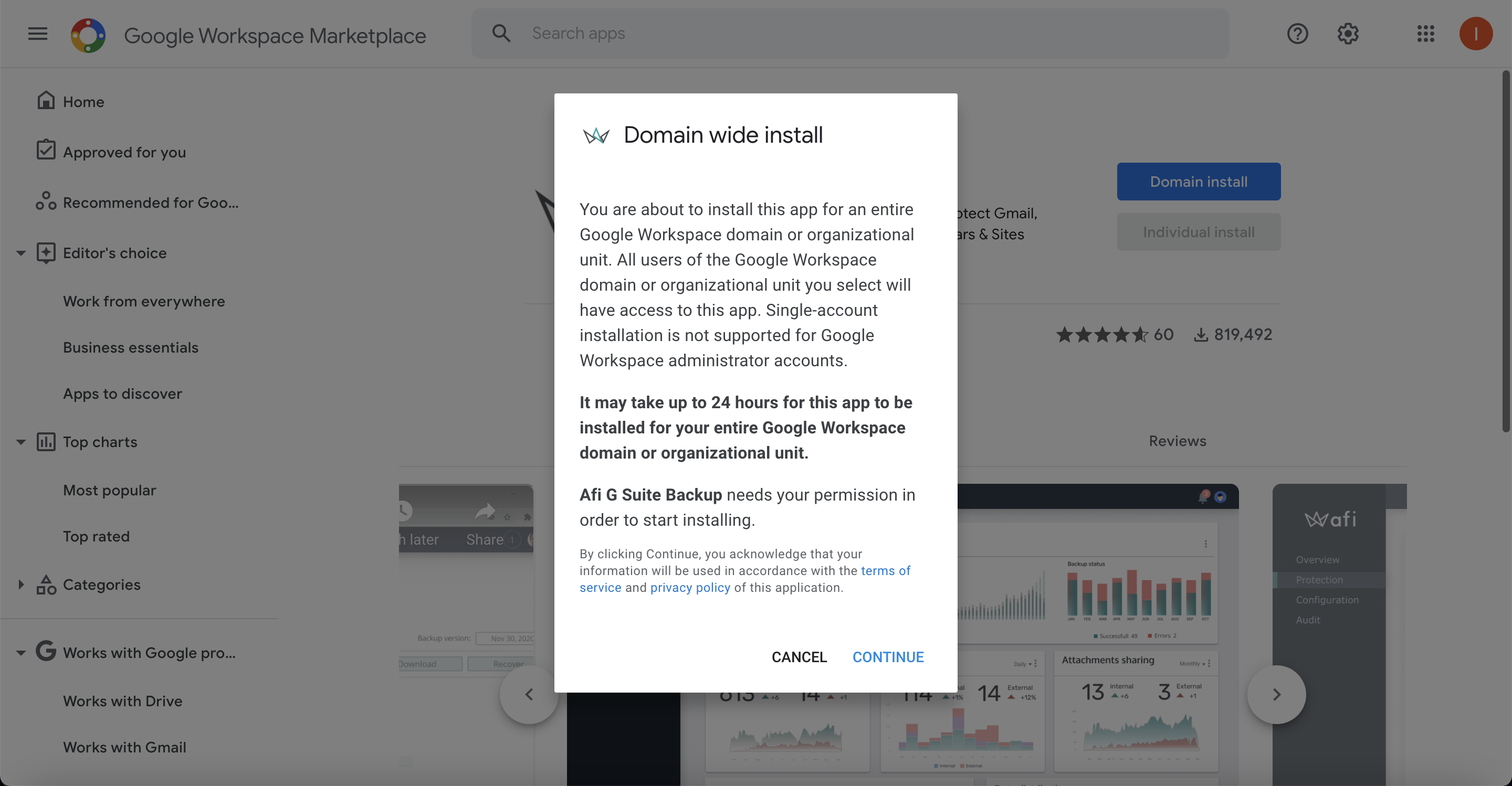
Task: Expand the Categories section
Action: click(x=20, y=584)
